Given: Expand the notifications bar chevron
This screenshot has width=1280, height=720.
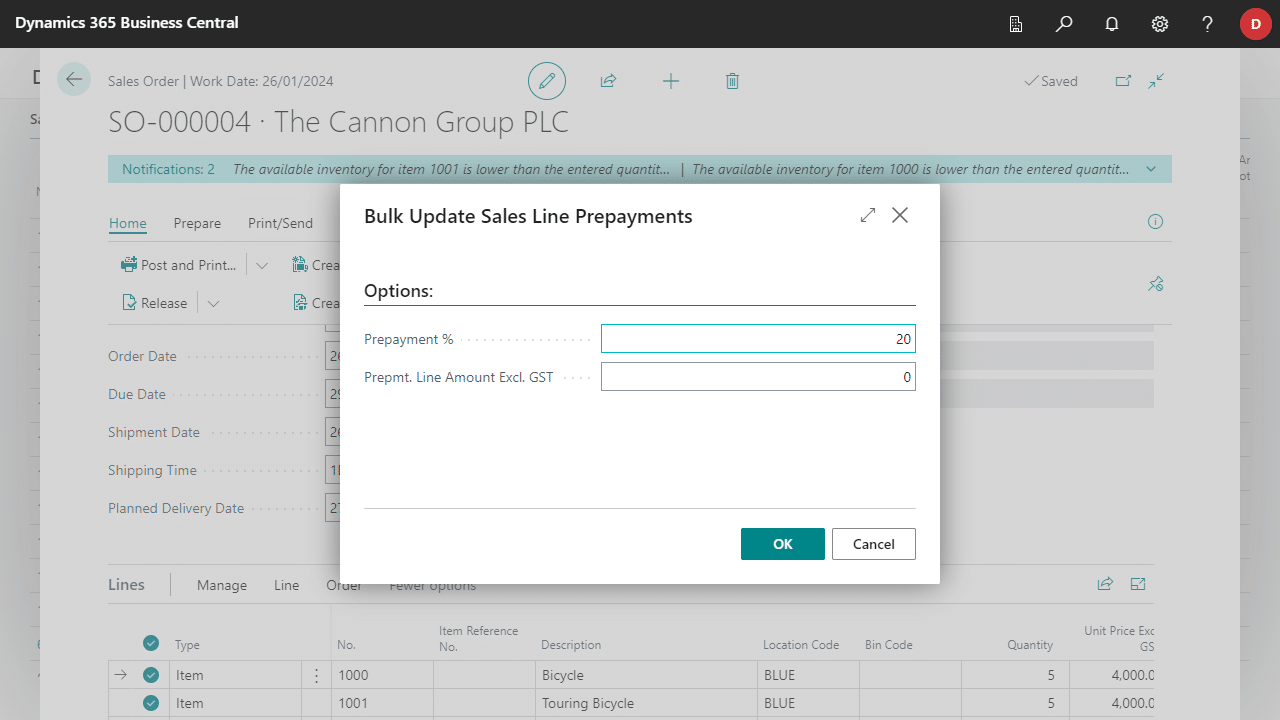Looking at the screenshot, I should (1152, 169).
